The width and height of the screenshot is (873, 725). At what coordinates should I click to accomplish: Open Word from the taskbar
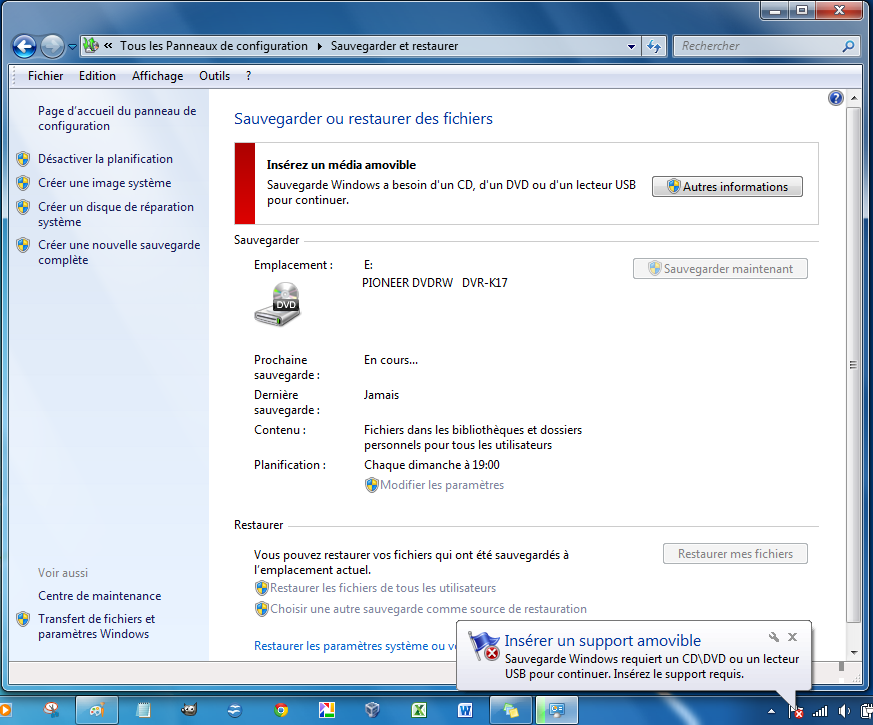coord(465,710)
